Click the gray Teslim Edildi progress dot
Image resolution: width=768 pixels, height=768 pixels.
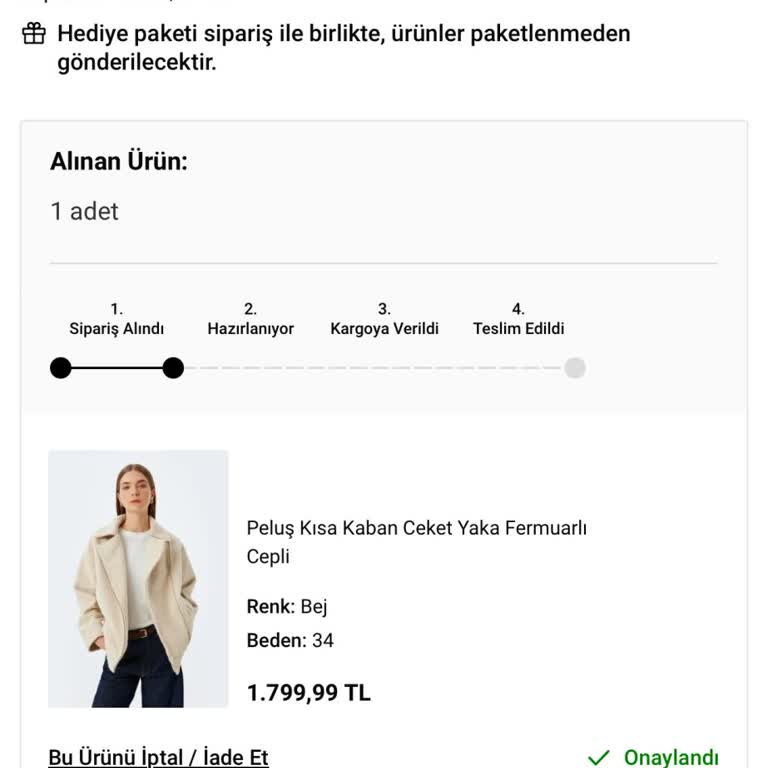pos(575,368)
